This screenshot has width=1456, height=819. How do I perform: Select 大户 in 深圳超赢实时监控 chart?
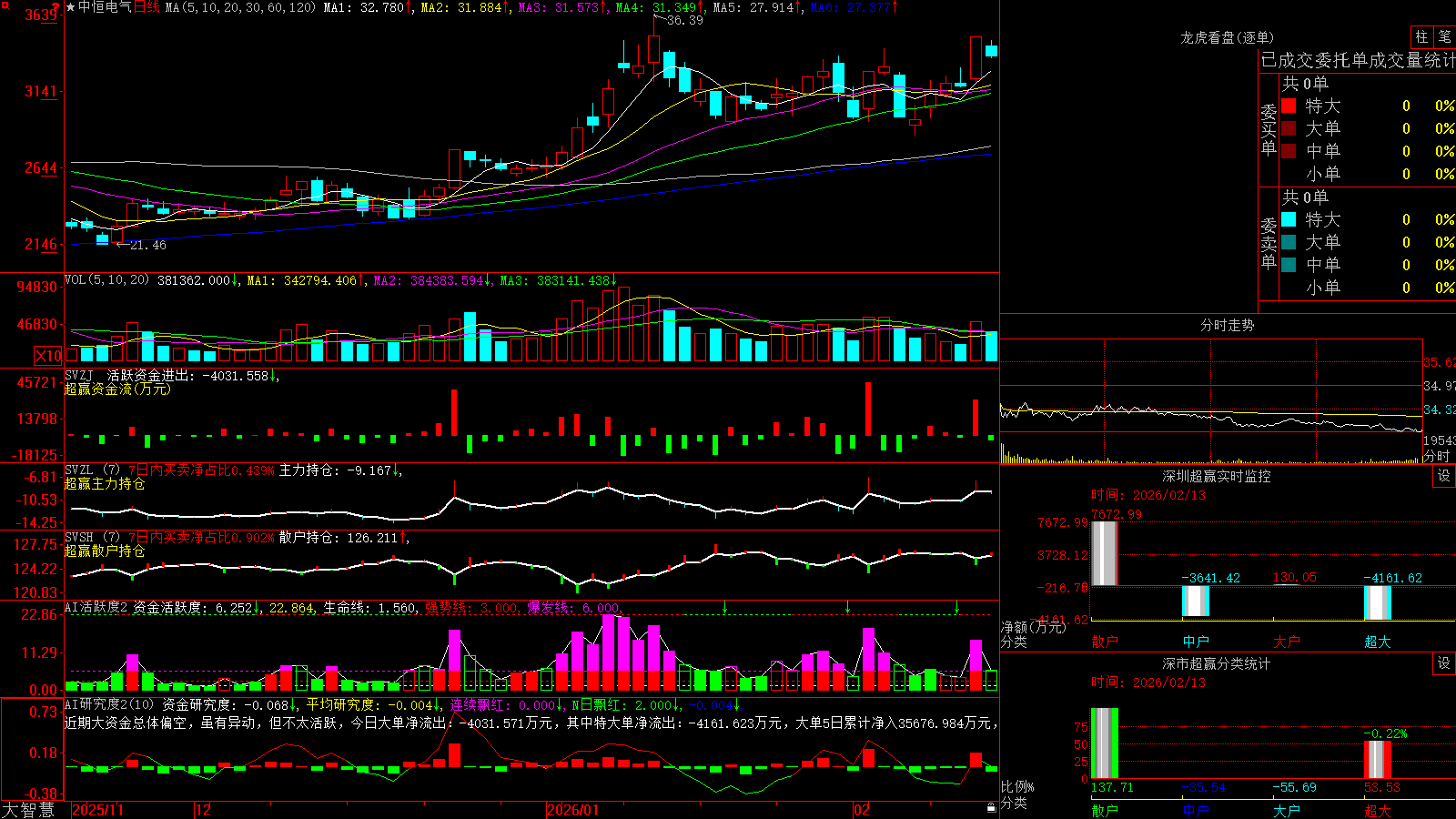tap(1287, 642)
